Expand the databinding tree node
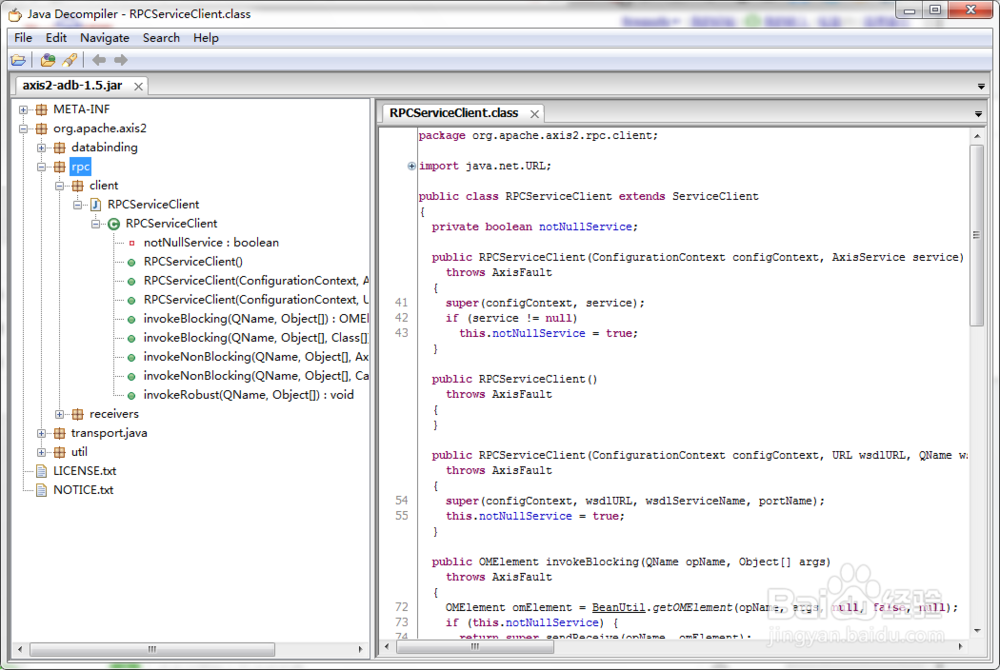The image size is (1000, 670). 41,148
